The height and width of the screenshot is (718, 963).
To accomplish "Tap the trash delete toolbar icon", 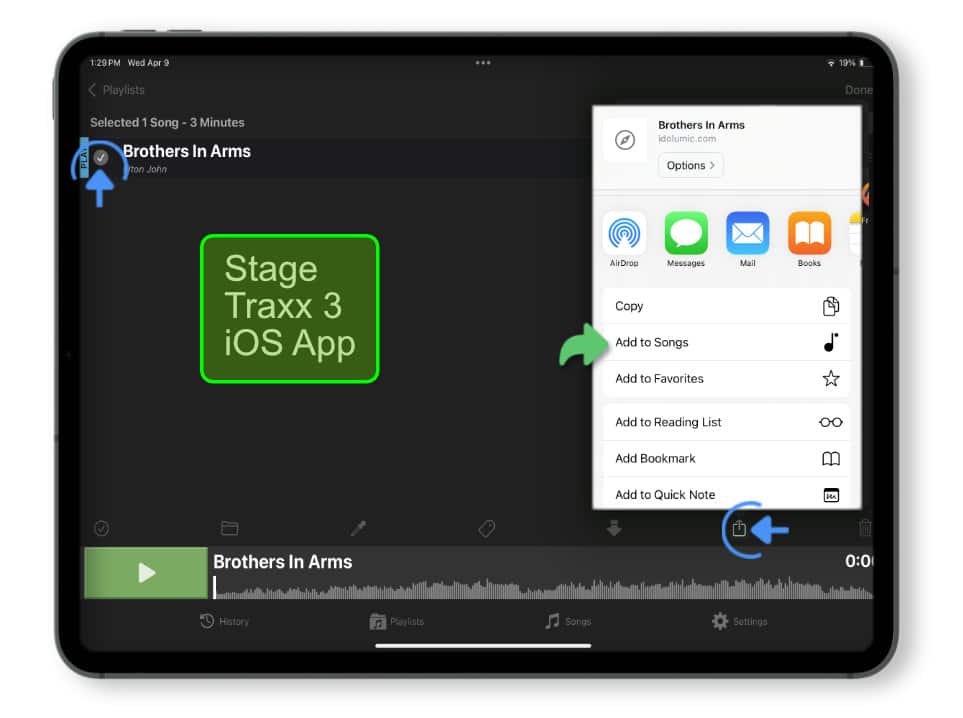I will click(x=865, y=528).
